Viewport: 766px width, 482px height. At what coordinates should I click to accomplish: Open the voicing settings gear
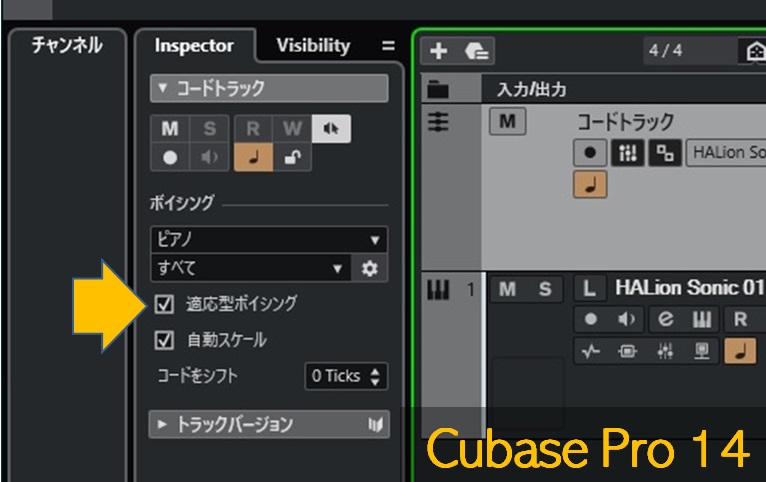(x=370, y=268)
